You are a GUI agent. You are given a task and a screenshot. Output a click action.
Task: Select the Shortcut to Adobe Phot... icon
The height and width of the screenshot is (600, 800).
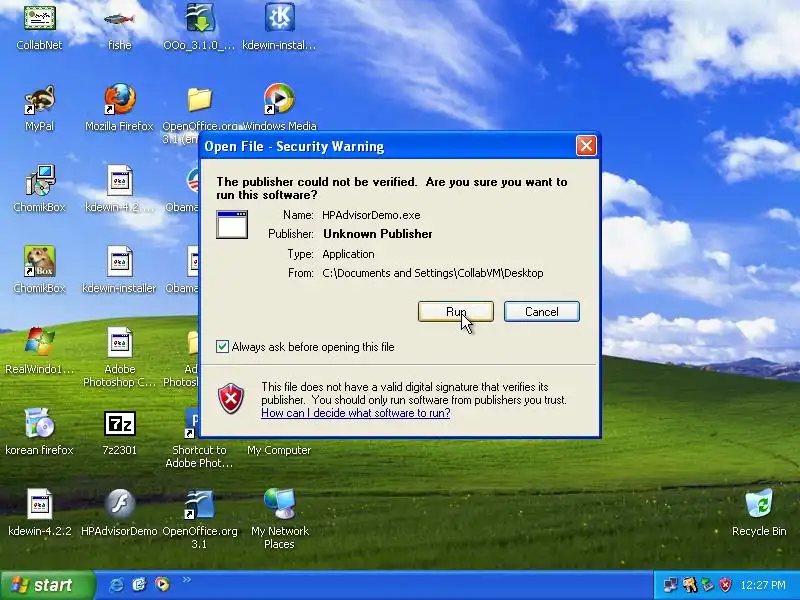coord(192,423)
